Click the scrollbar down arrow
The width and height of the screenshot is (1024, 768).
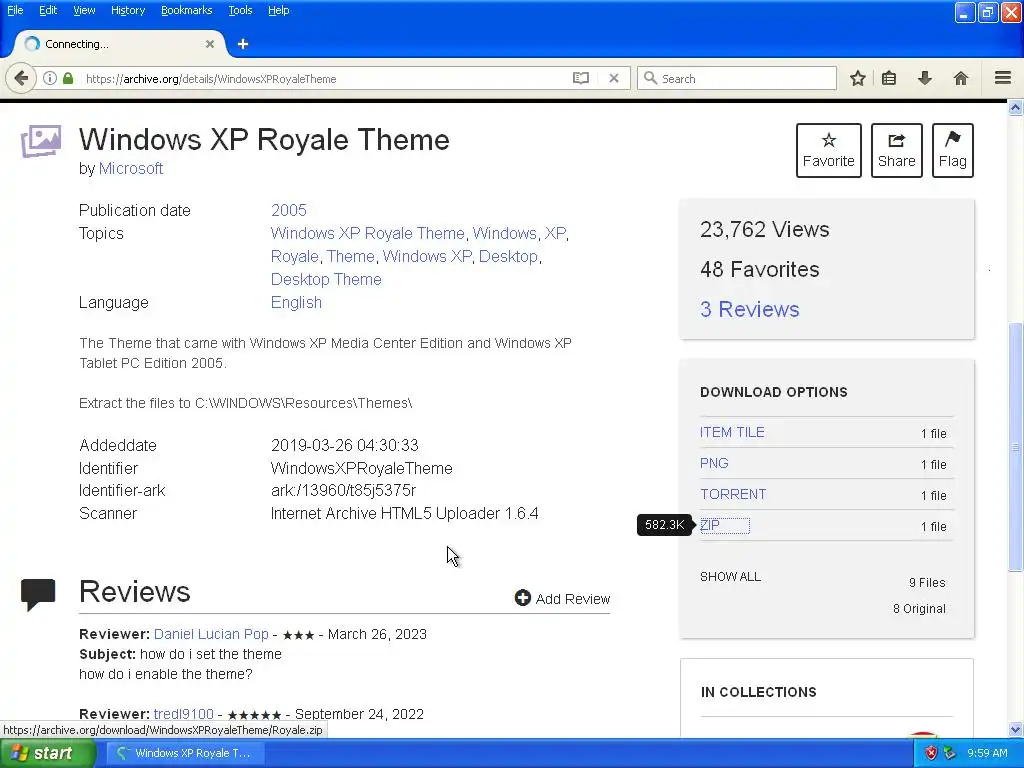[x=1015, y=729]
